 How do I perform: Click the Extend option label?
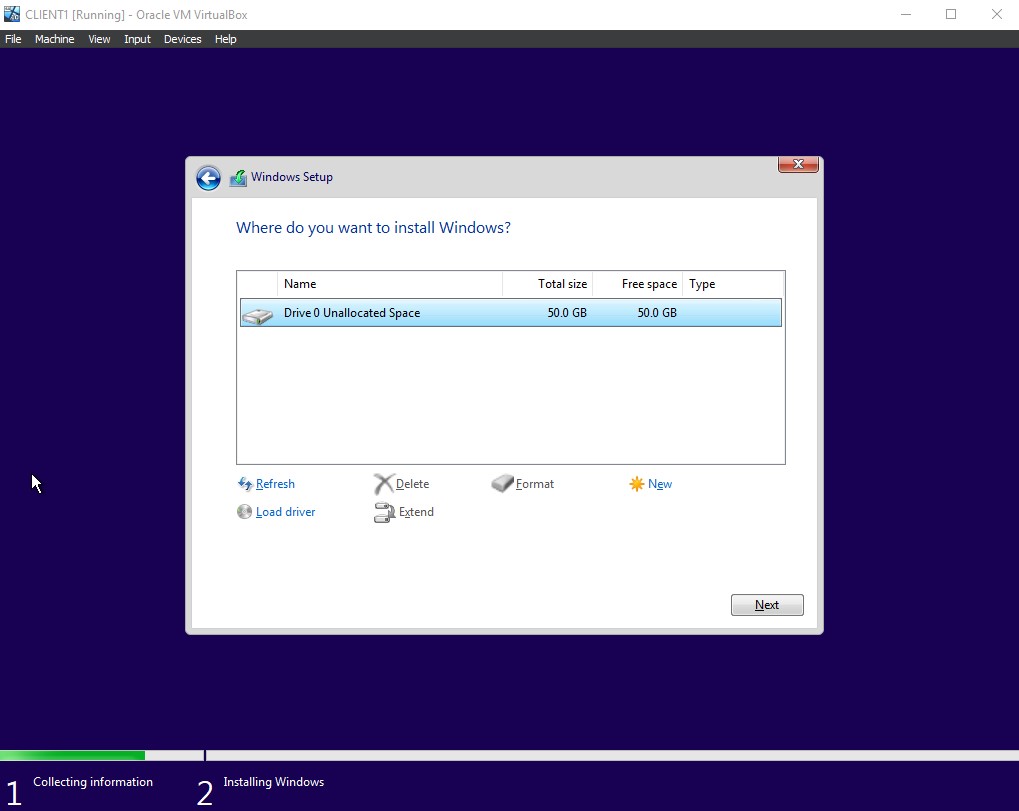(416, 512)
